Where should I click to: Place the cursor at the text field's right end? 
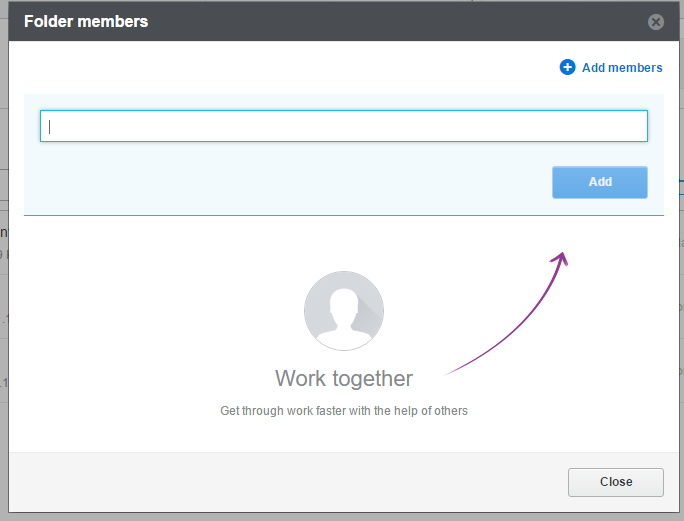(641, 126)
